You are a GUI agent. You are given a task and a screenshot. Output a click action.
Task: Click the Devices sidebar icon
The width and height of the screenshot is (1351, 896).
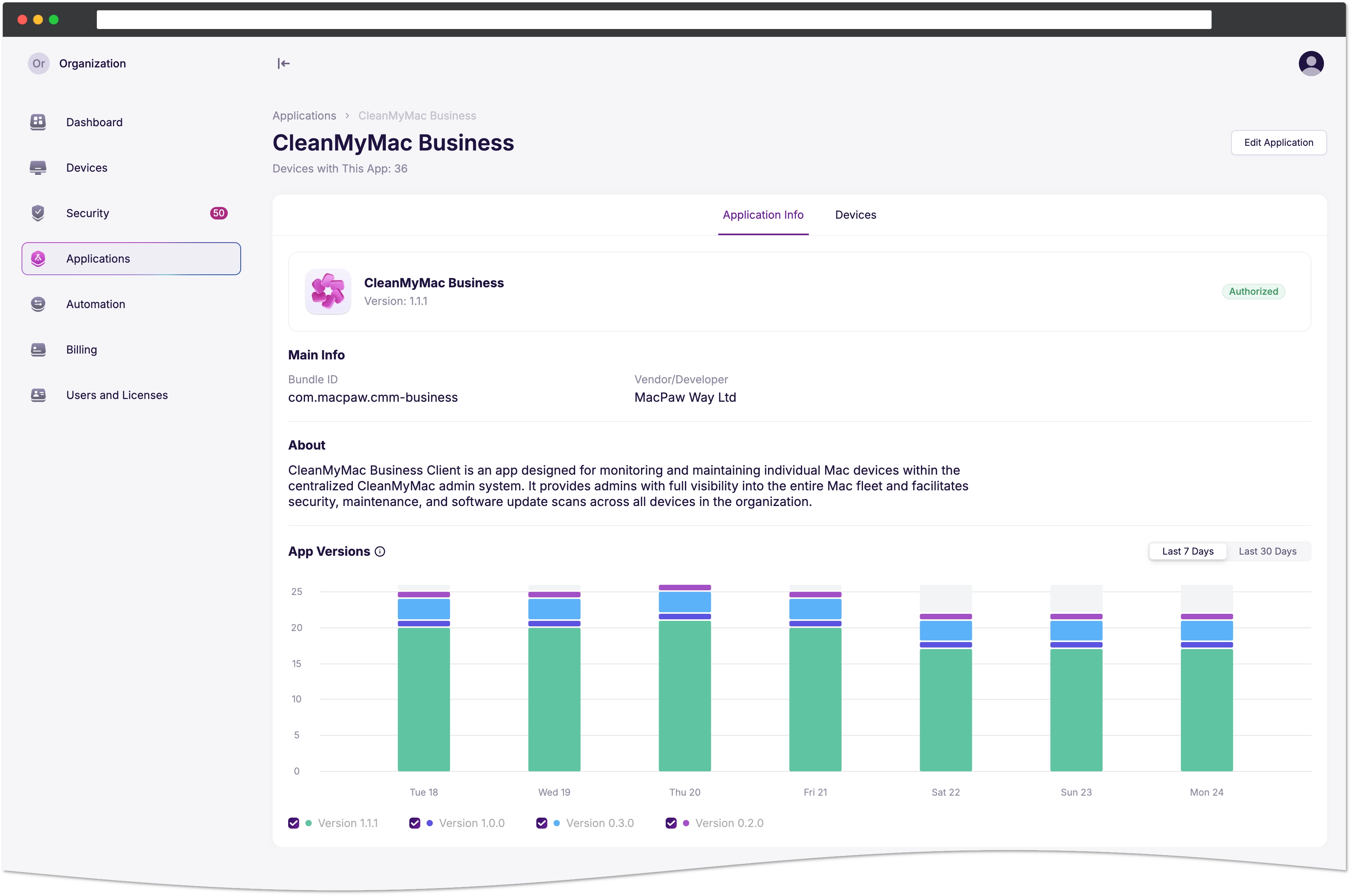[x=39, y=167]
